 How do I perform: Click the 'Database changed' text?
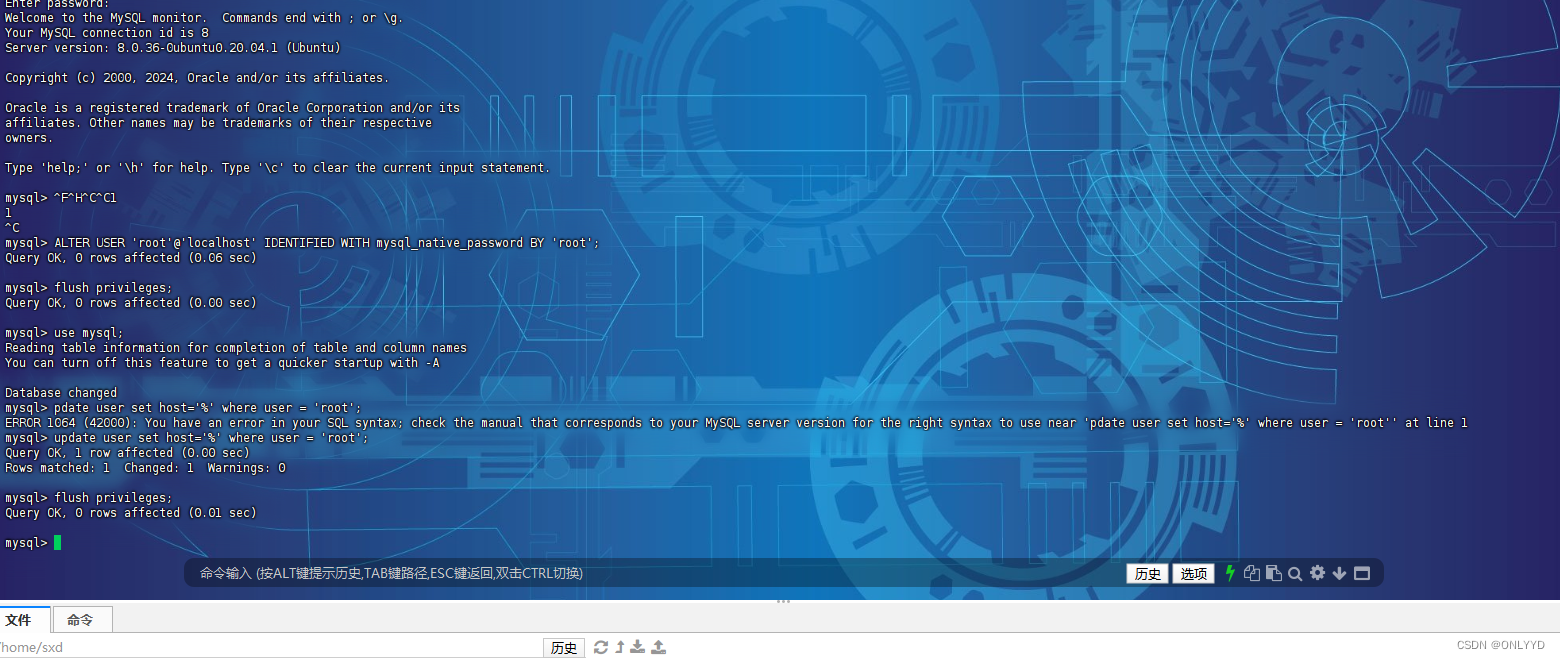(x=61, y=392)
